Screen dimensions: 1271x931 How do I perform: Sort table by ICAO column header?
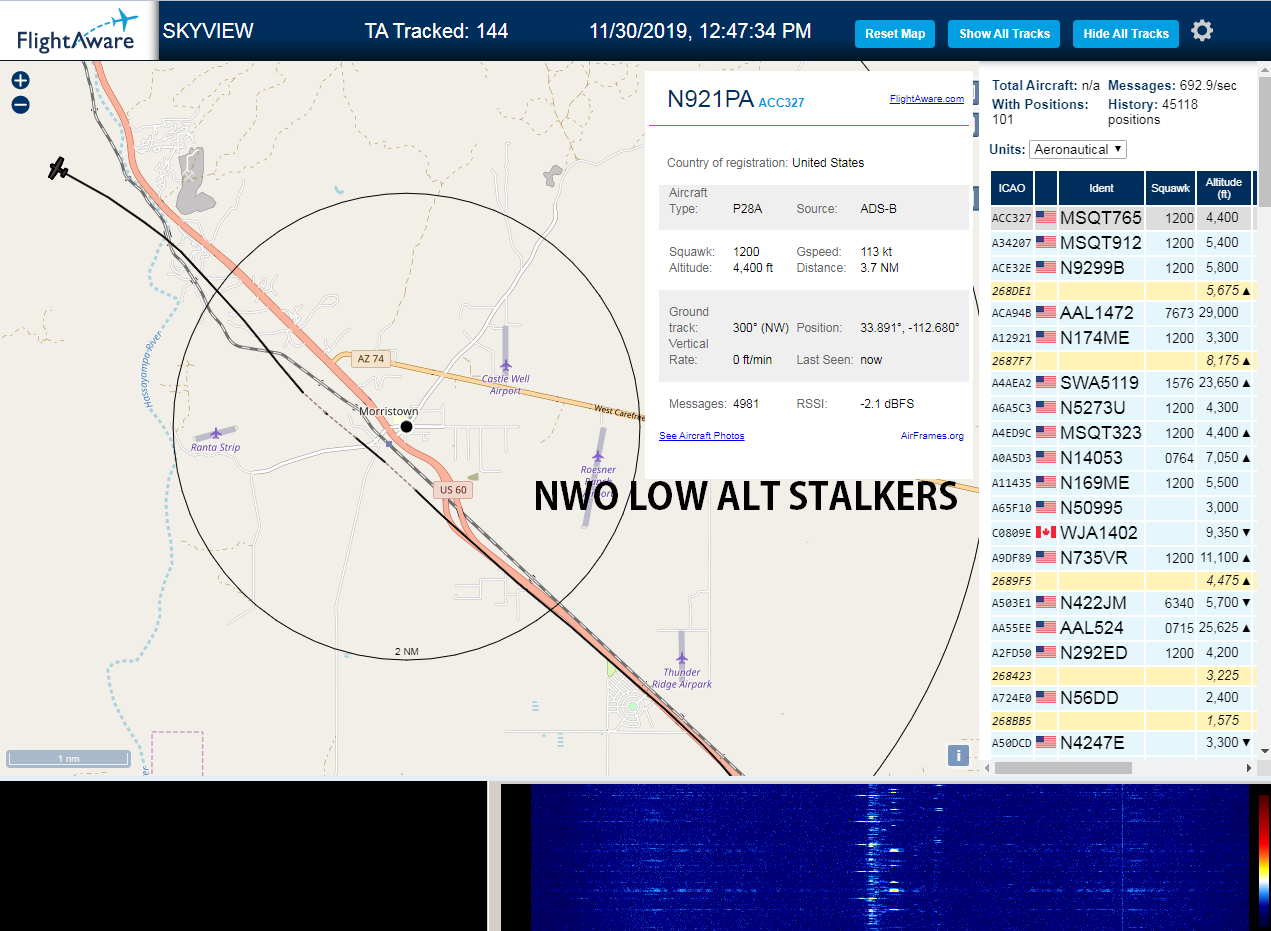coord(1011,188)
